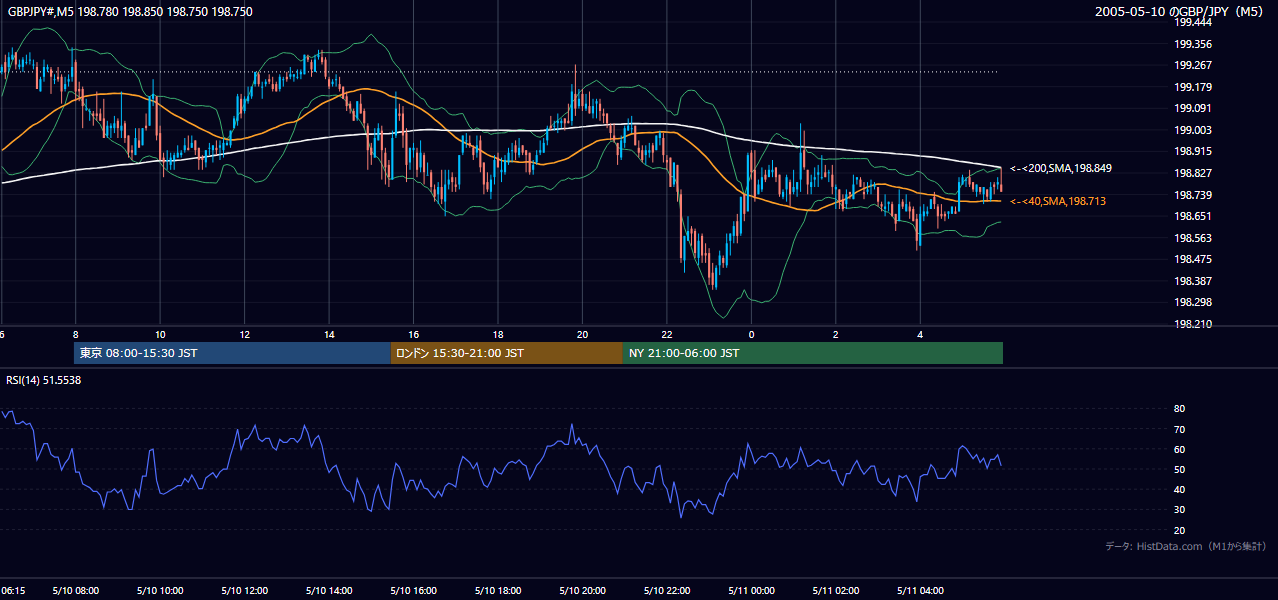Click hour marker 16 under the price chart
Image resolution: width=1278 pixels, height=600 pixels.
click(x=413, y=335)
